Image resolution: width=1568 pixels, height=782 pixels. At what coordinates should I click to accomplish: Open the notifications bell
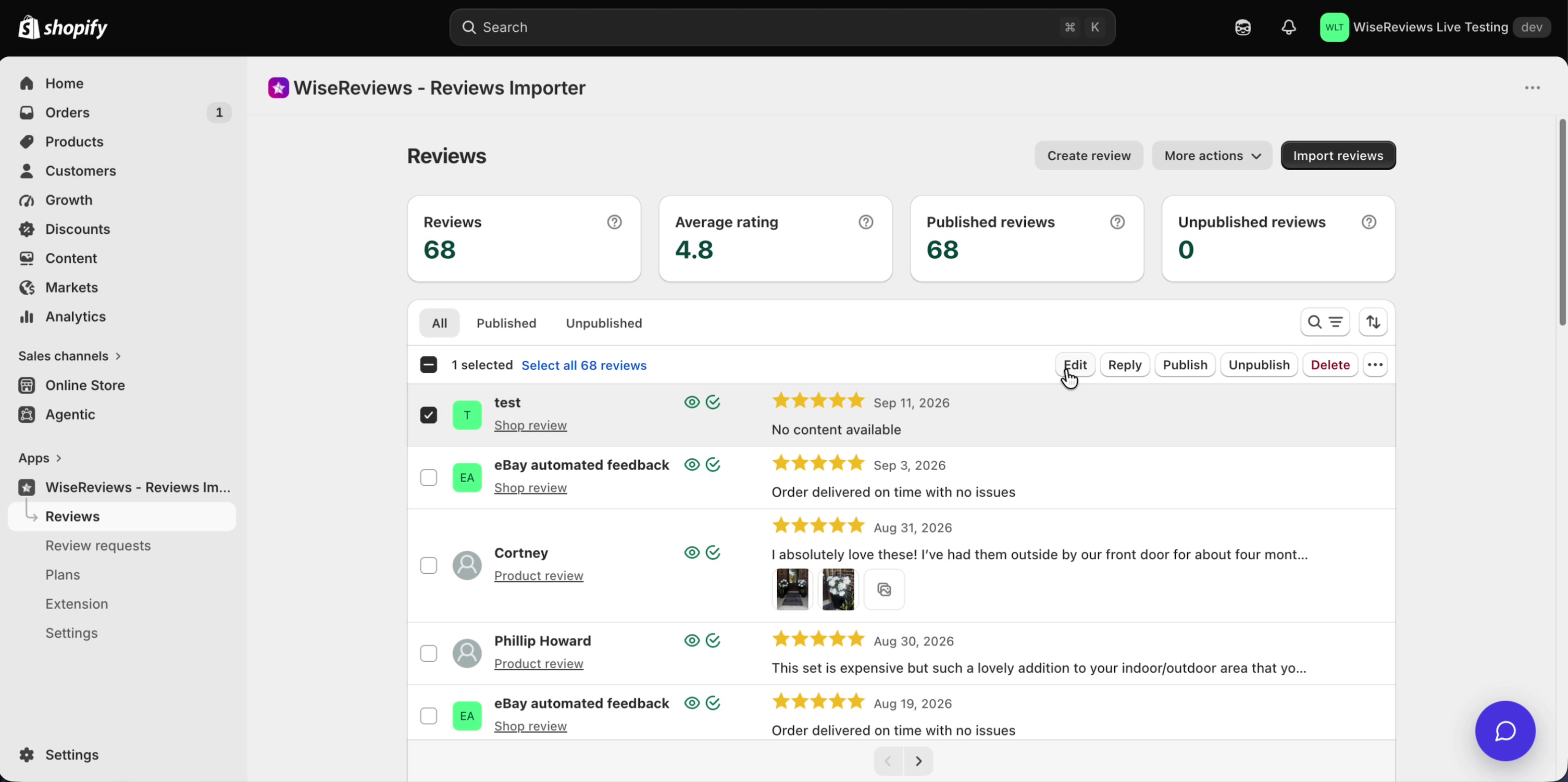(x=1289, y=28)
